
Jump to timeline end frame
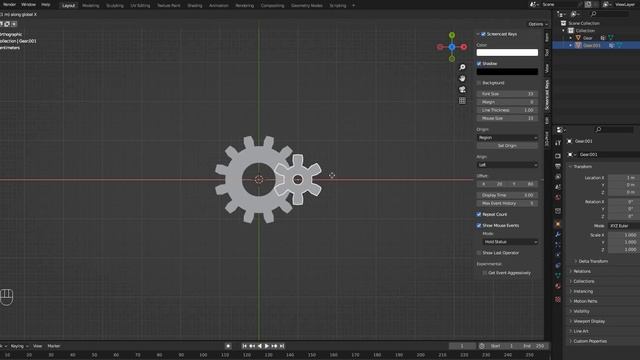coord(282,346)
